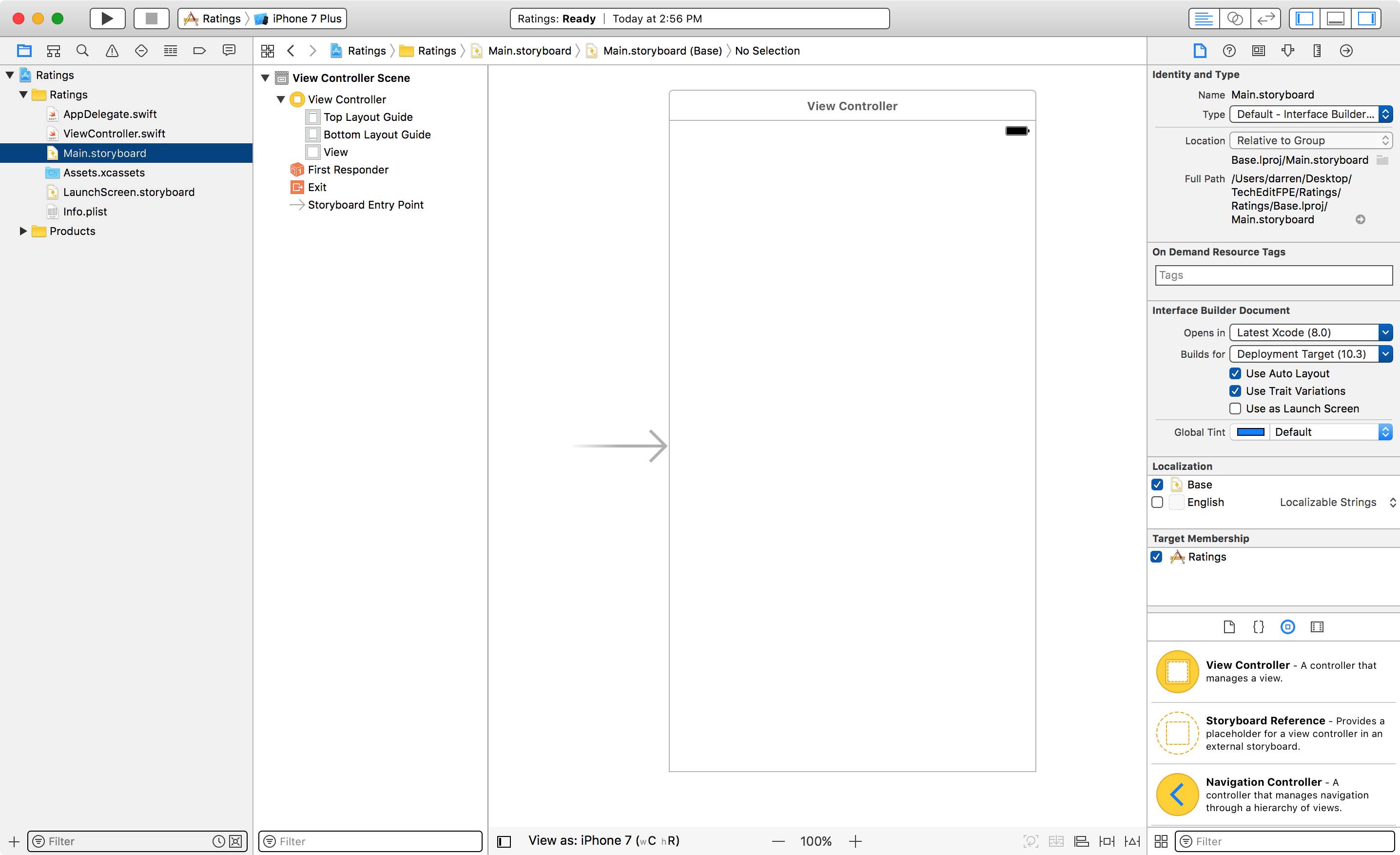Viewport: 1400px width, 855px height.
Task: Show the Find navigator
Action: [x=82, y=51]
